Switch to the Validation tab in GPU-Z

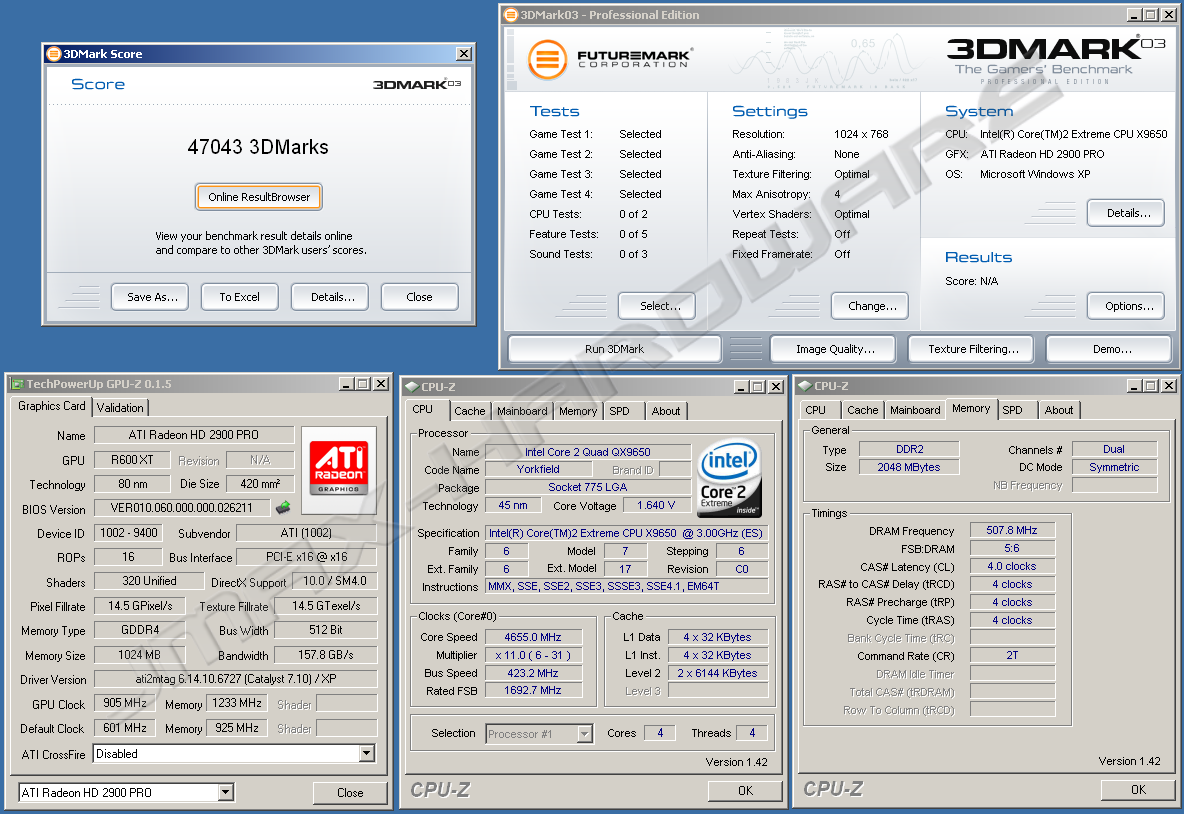(x=120, y=408)
